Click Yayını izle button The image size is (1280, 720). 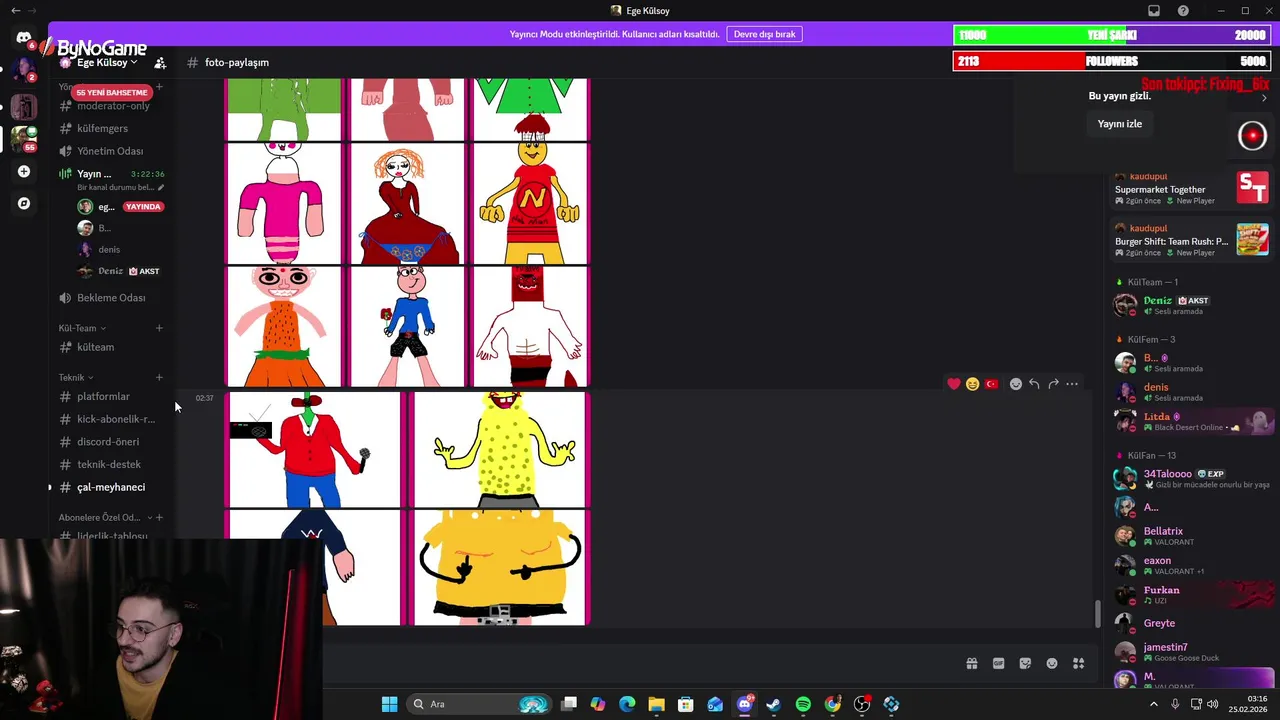pyautogui.click(x=1119, y=124)
